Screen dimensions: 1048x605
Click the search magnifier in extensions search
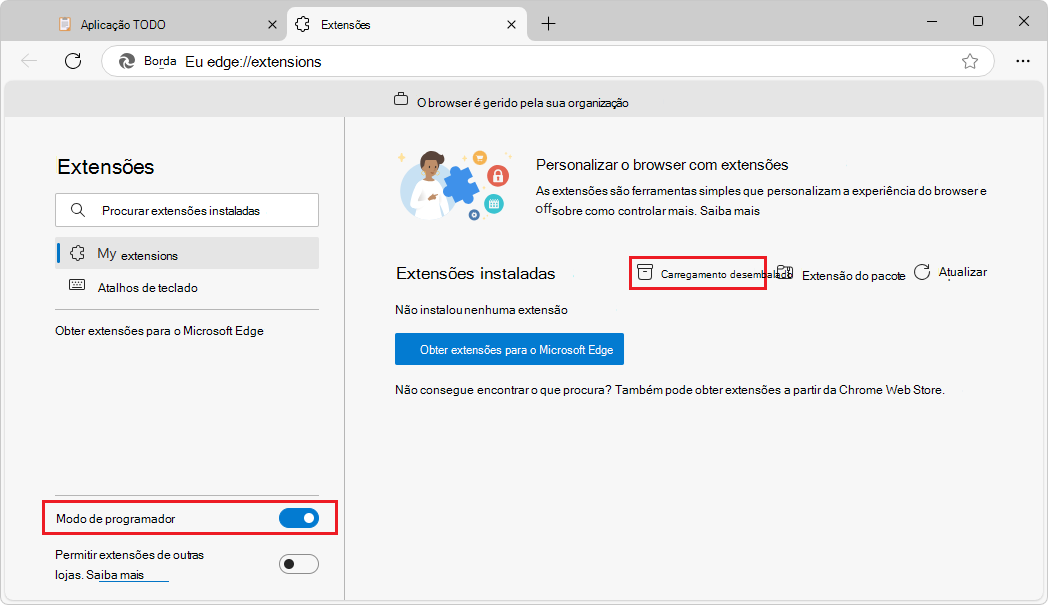tap(77, 209)
